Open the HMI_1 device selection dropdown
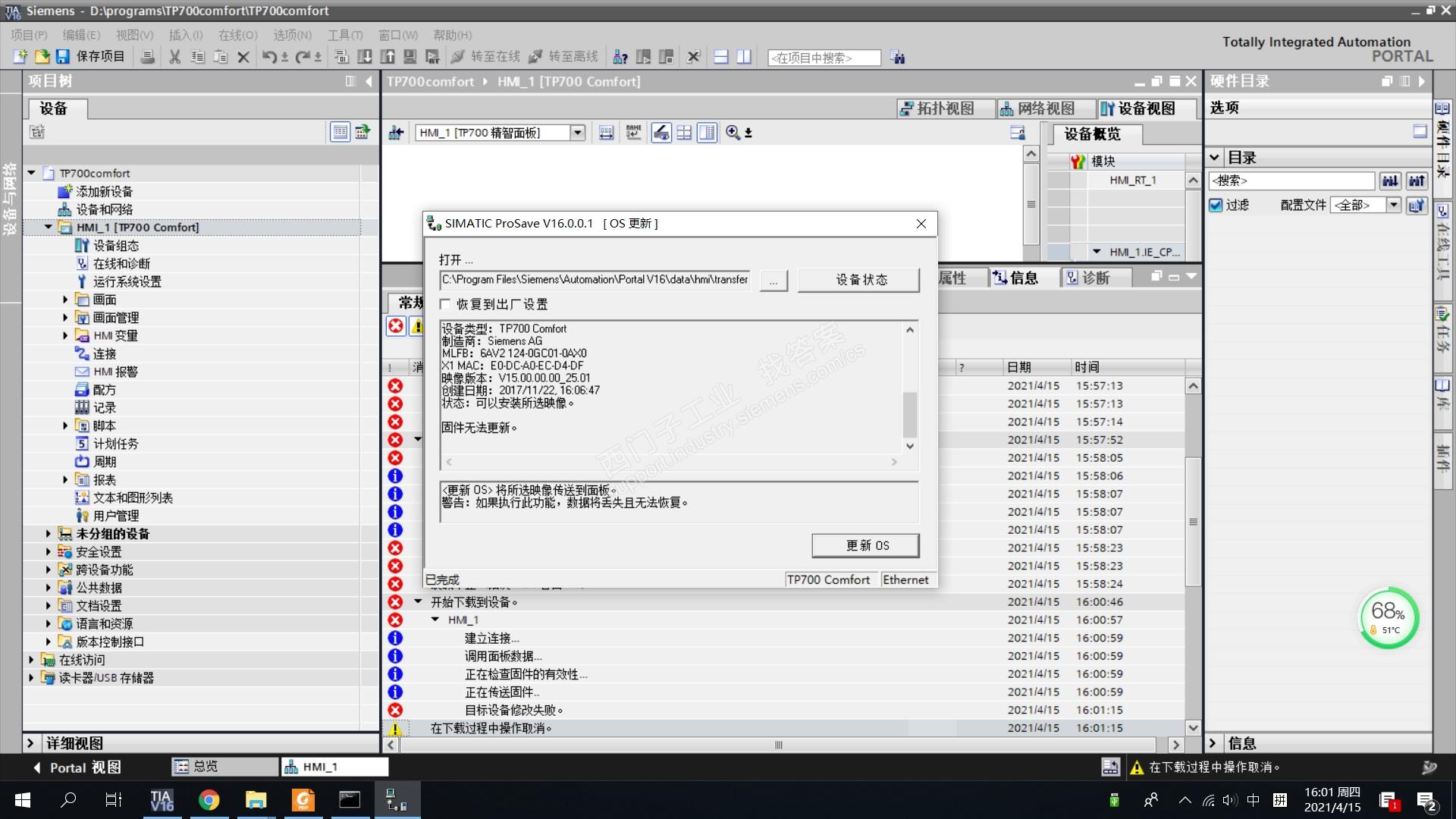Image resolution: width=1456 pixels, height=819 pixels. click(x=578, y=133)
